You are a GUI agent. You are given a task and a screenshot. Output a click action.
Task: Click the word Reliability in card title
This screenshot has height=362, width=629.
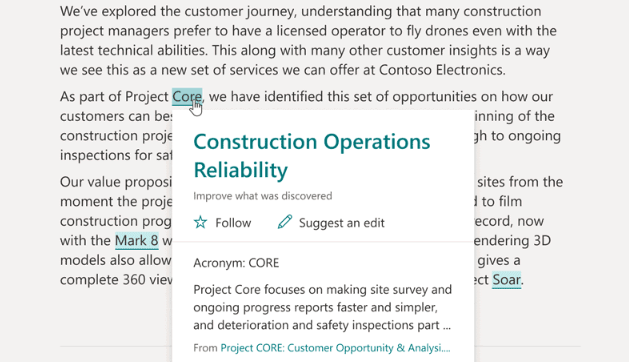[x=241, y=170]
